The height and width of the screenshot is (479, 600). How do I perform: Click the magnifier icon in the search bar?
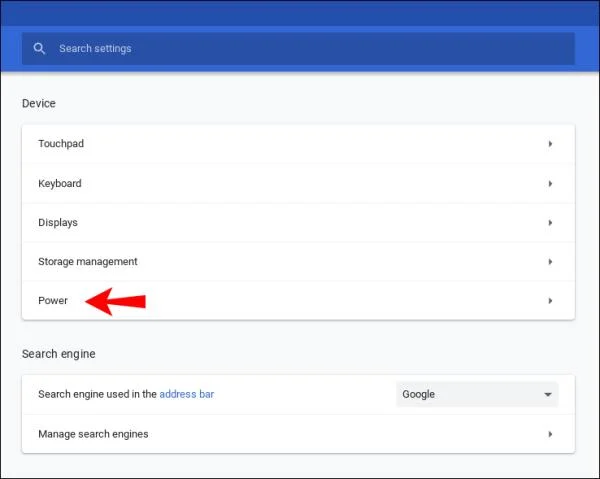point(39,49)
